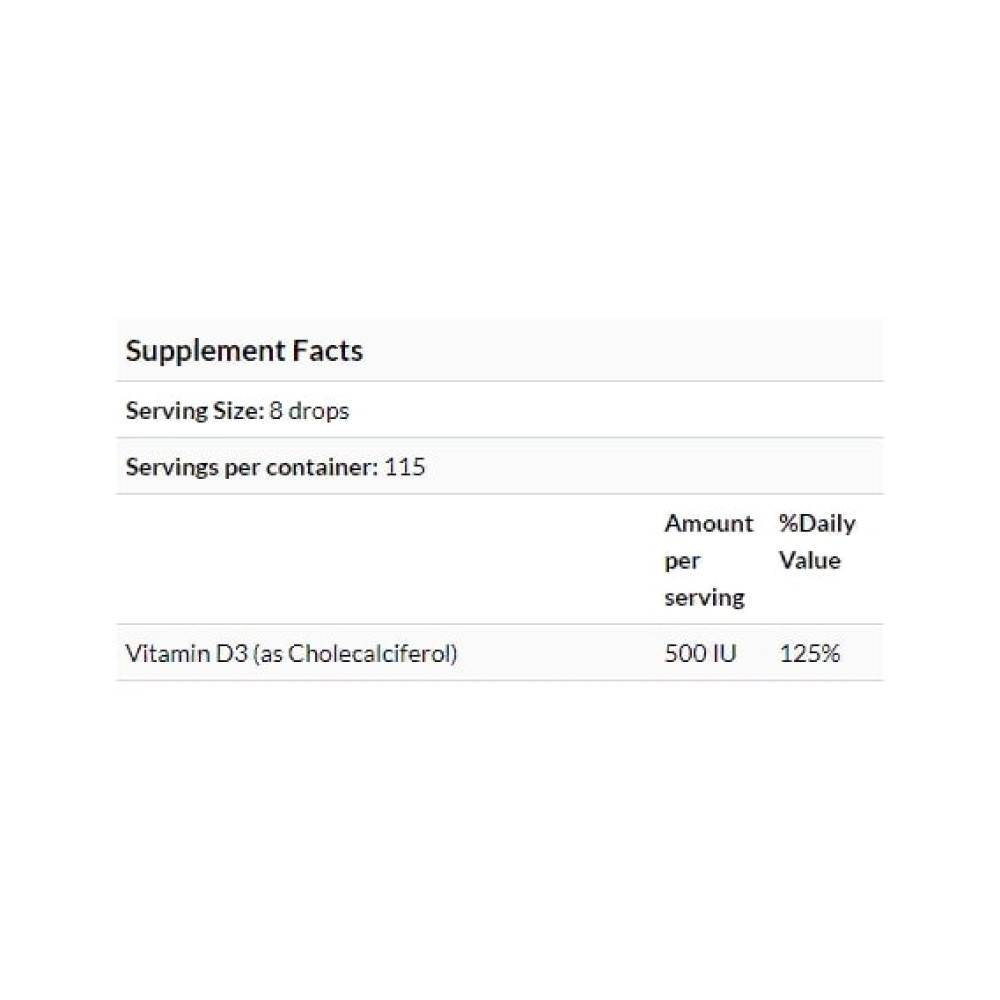Select the Vitamin D3 ingredient name
Viewport: 1000px width, 1000px height.
pos(186,654)
